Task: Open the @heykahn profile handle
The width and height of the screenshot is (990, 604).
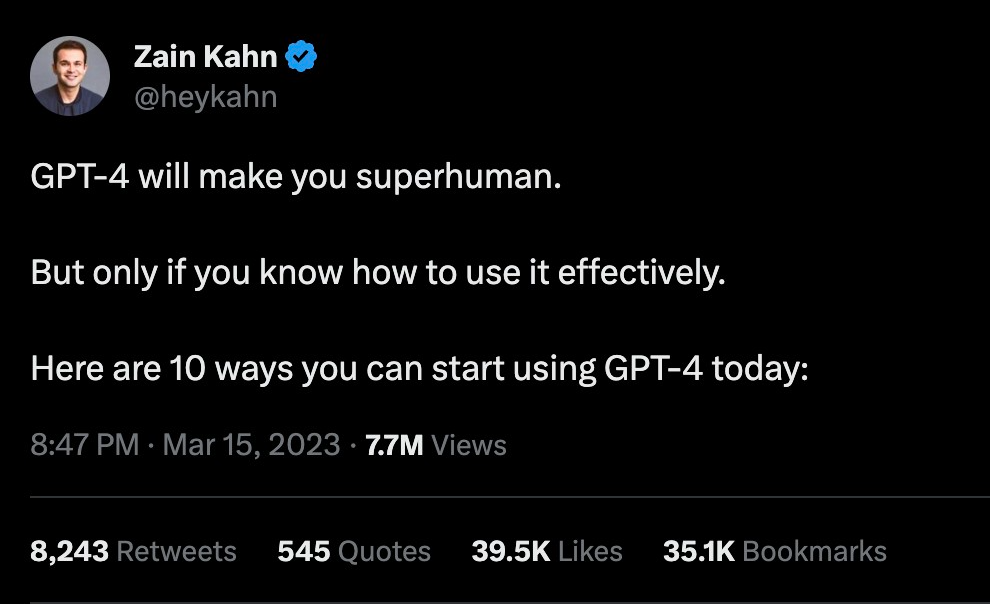Action: [x=207, y=96]
